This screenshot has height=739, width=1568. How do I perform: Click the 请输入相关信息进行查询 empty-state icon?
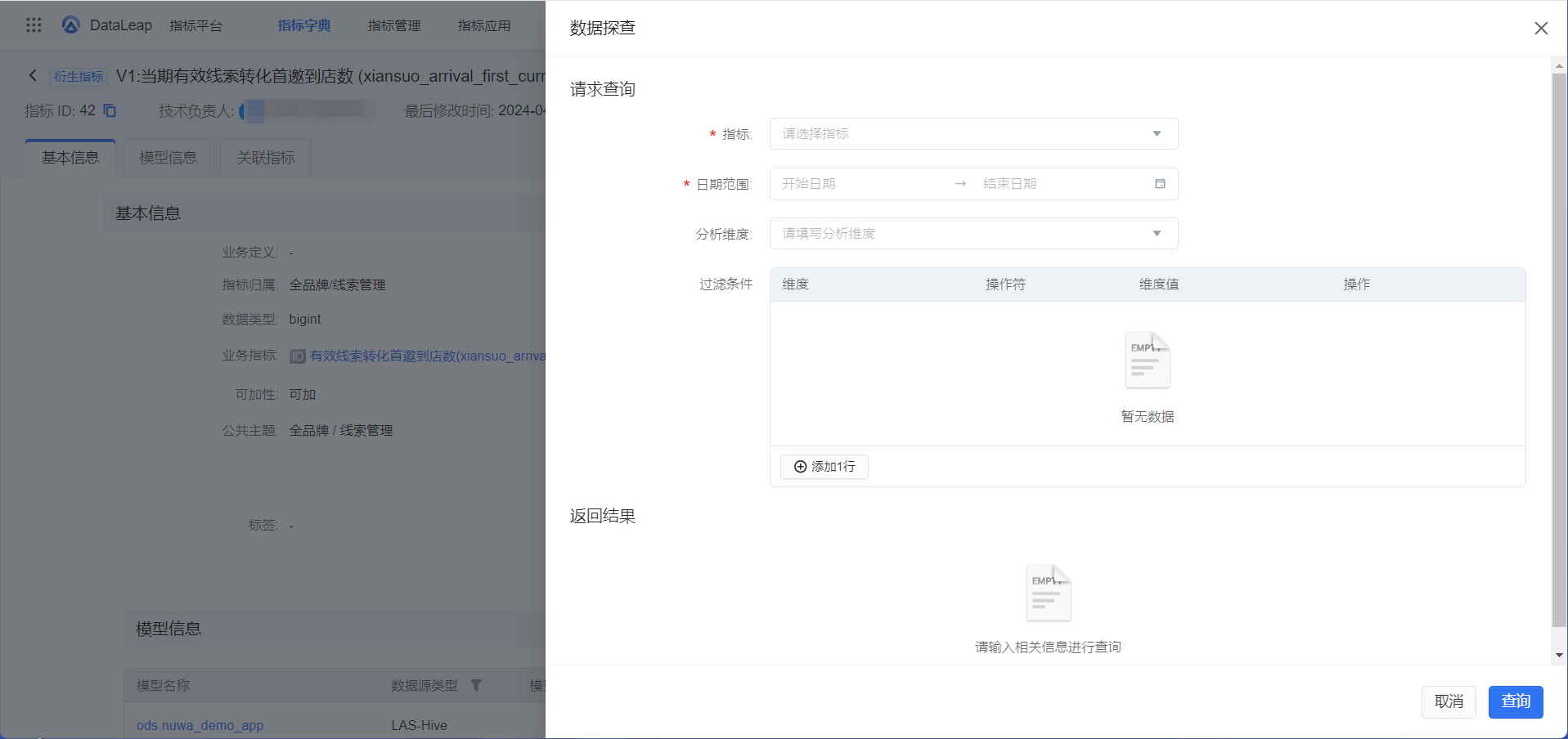click(x=1049, y=593)
